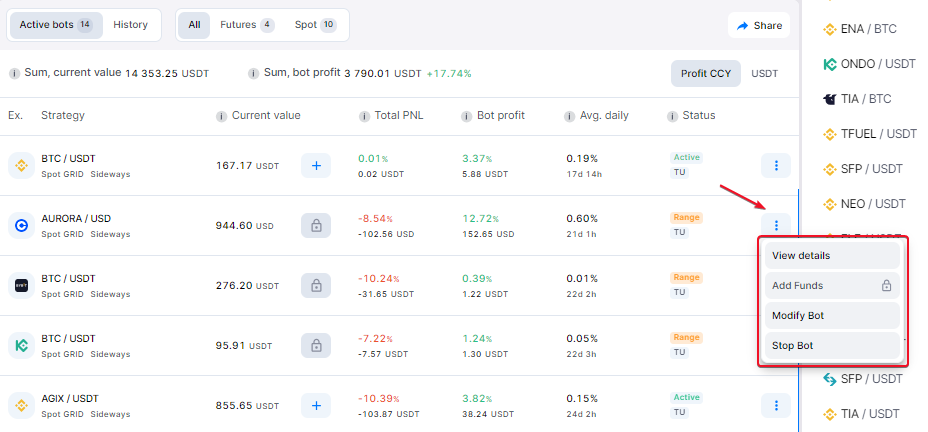The height and width of the screenshot is (432, 928).
Task: Select View details from the popup menu
Action: point(832,256)
